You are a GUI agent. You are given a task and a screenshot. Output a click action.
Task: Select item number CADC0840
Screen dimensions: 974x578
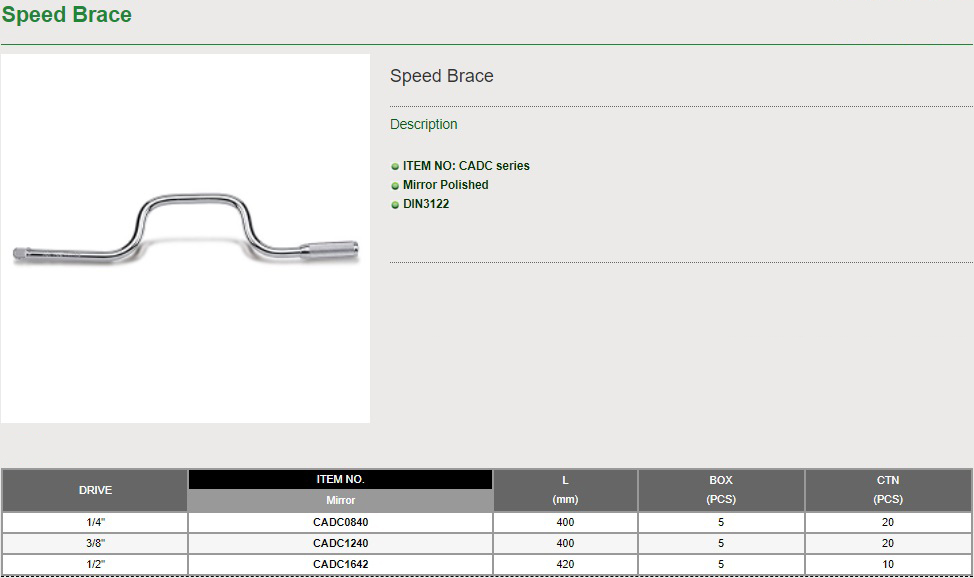(340, 522)
